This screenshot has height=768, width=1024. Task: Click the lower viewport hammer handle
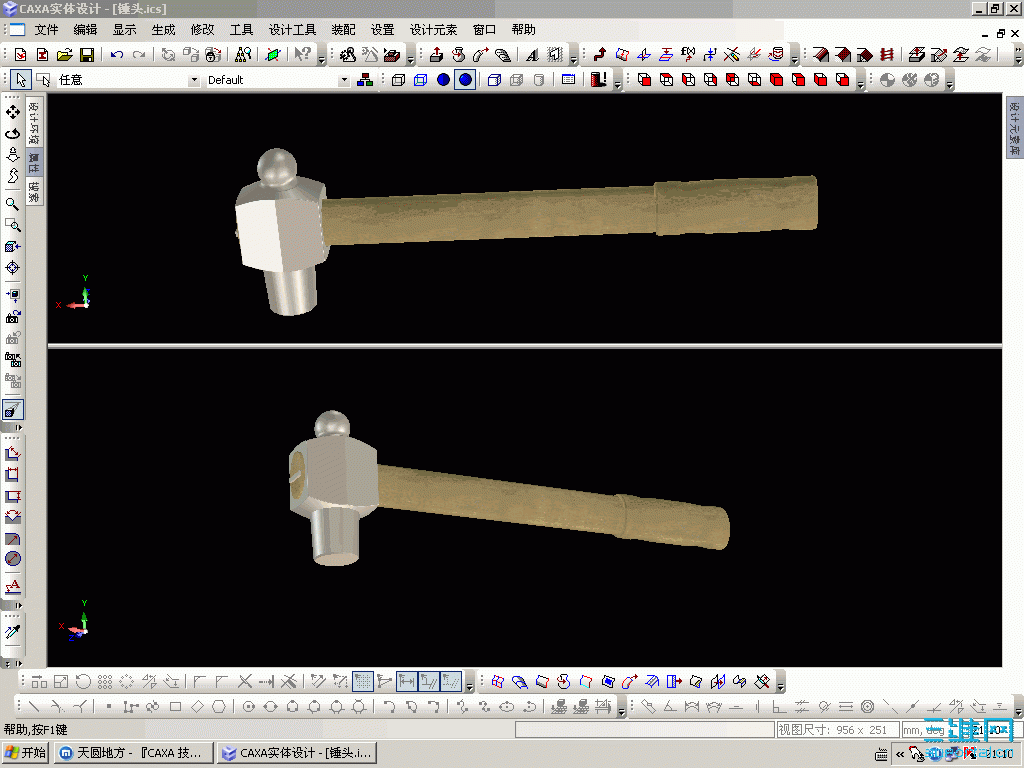pyautogui.click(x=554, y=507)
